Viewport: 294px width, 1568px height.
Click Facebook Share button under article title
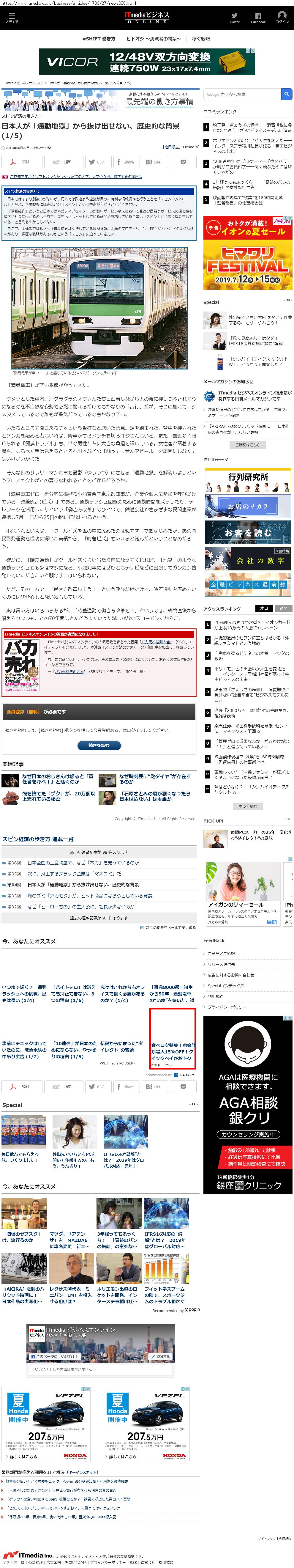(x=127, y=162)
